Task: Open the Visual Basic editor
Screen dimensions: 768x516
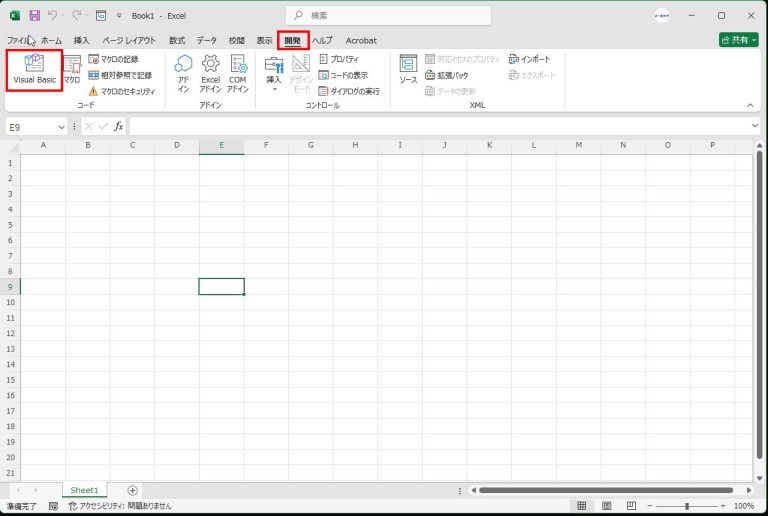Action: (34, 70)
